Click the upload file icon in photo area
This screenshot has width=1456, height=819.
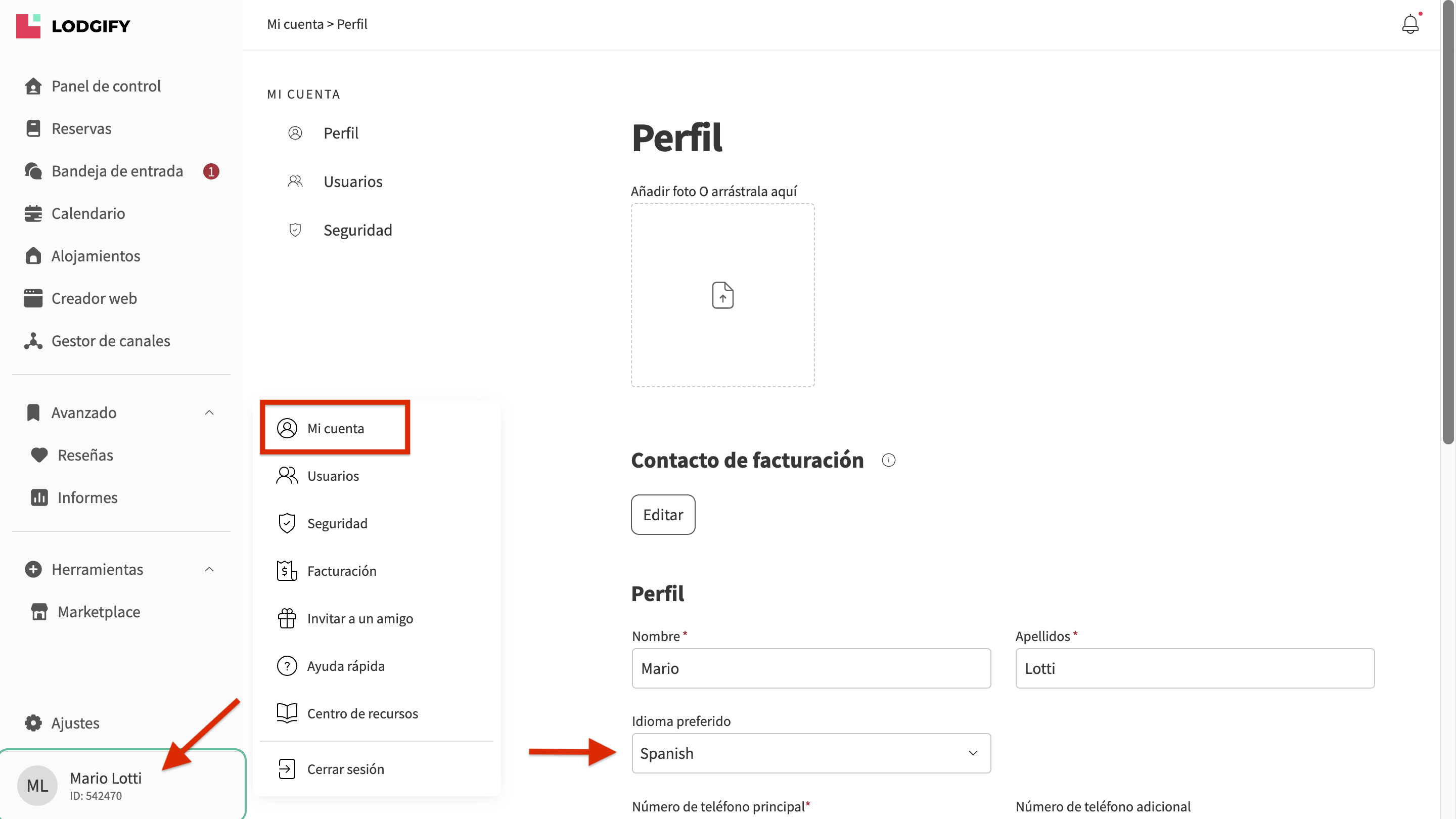722,295
